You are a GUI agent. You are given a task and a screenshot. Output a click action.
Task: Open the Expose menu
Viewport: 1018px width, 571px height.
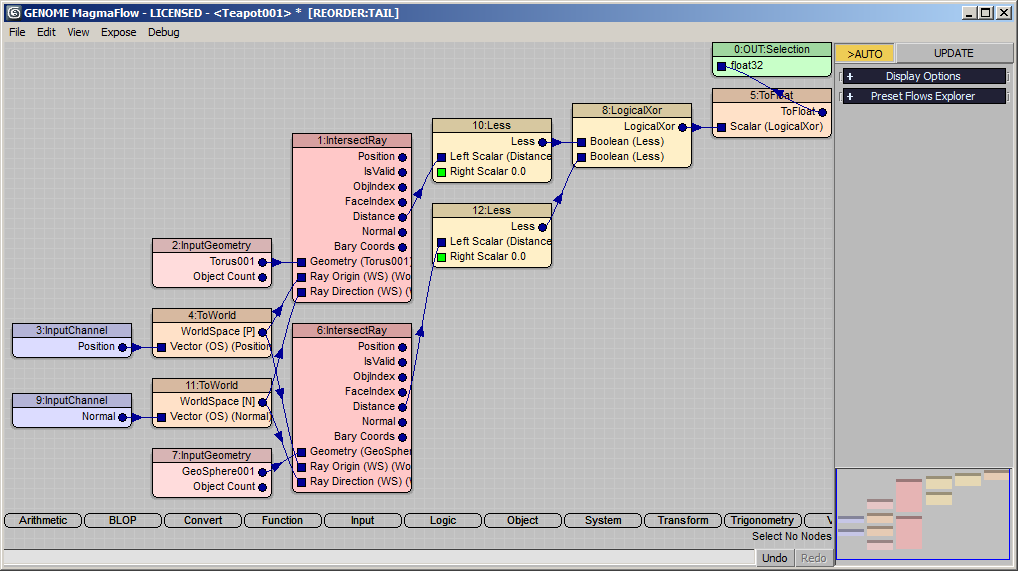point(119,32)
